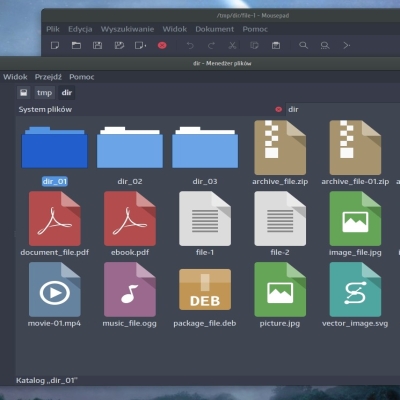Click the red close-document icon in toolbar
Image resolution: width=400 pixels, height=400 pixels.
coord(162,45)
